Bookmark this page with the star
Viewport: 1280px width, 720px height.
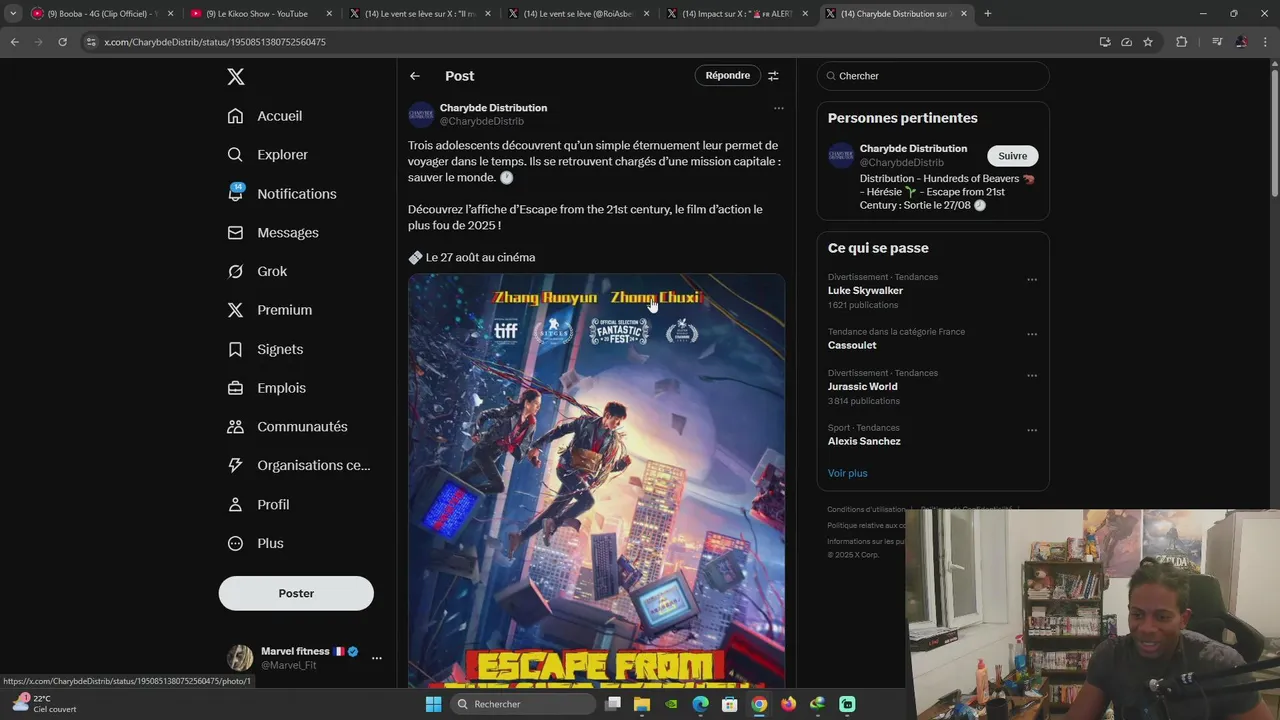click(x=1148, y=42)
